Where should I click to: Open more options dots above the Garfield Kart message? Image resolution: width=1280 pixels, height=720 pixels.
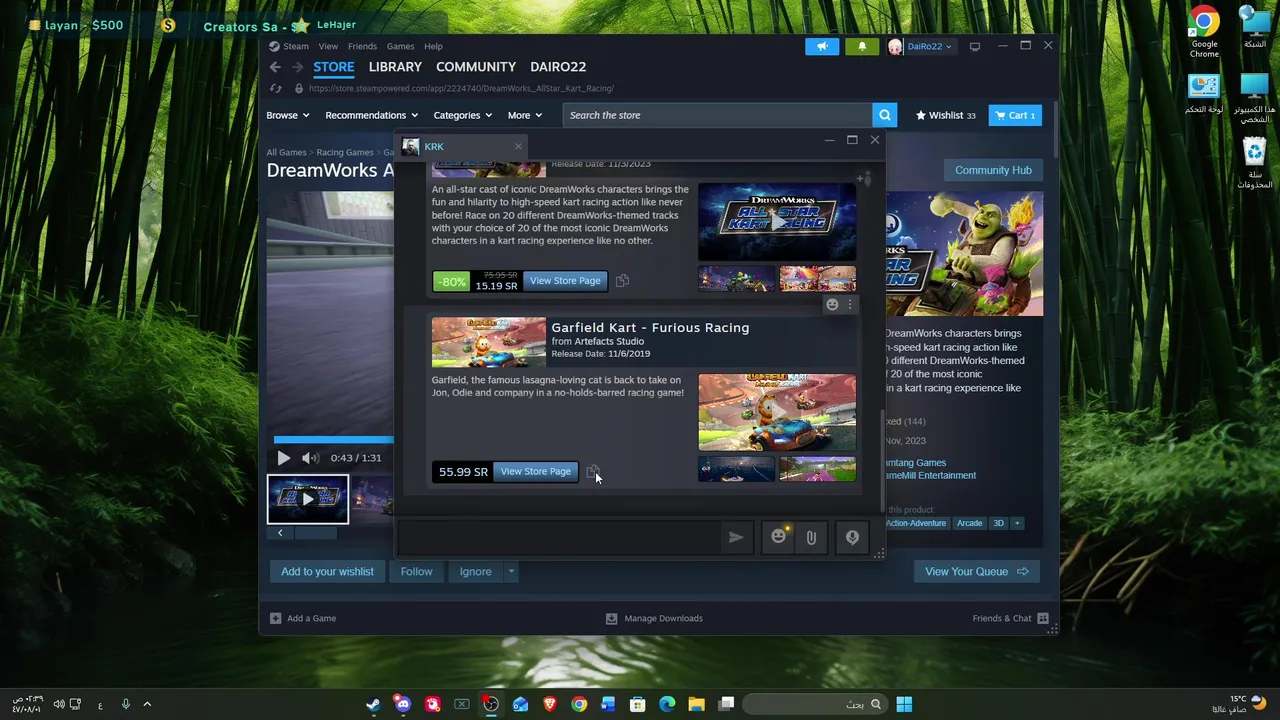tap(850, 305)
